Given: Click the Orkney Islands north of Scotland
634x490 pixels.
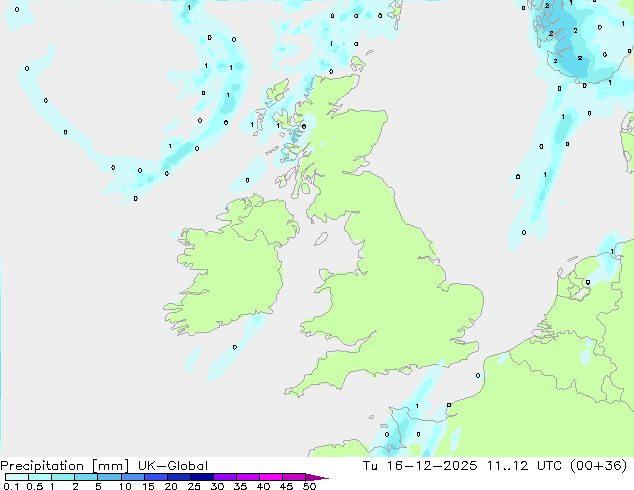Looking at the screenshot, I should pyautogui.click(x=358, y=63).
